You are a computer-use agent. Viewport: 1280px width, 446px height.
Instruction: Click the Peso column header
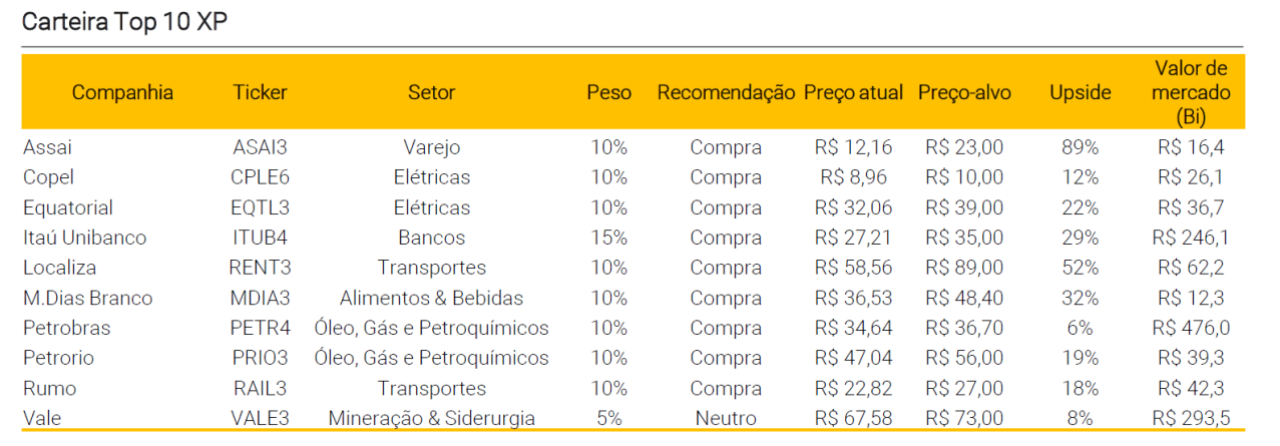(609, 93)
